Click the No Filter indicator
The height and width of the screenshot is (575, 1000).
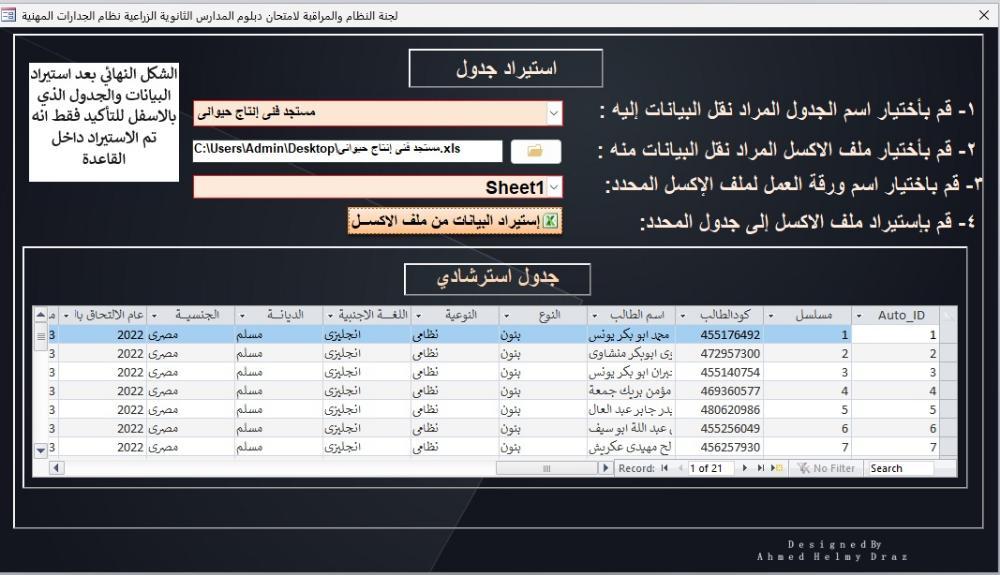point(826,468)
